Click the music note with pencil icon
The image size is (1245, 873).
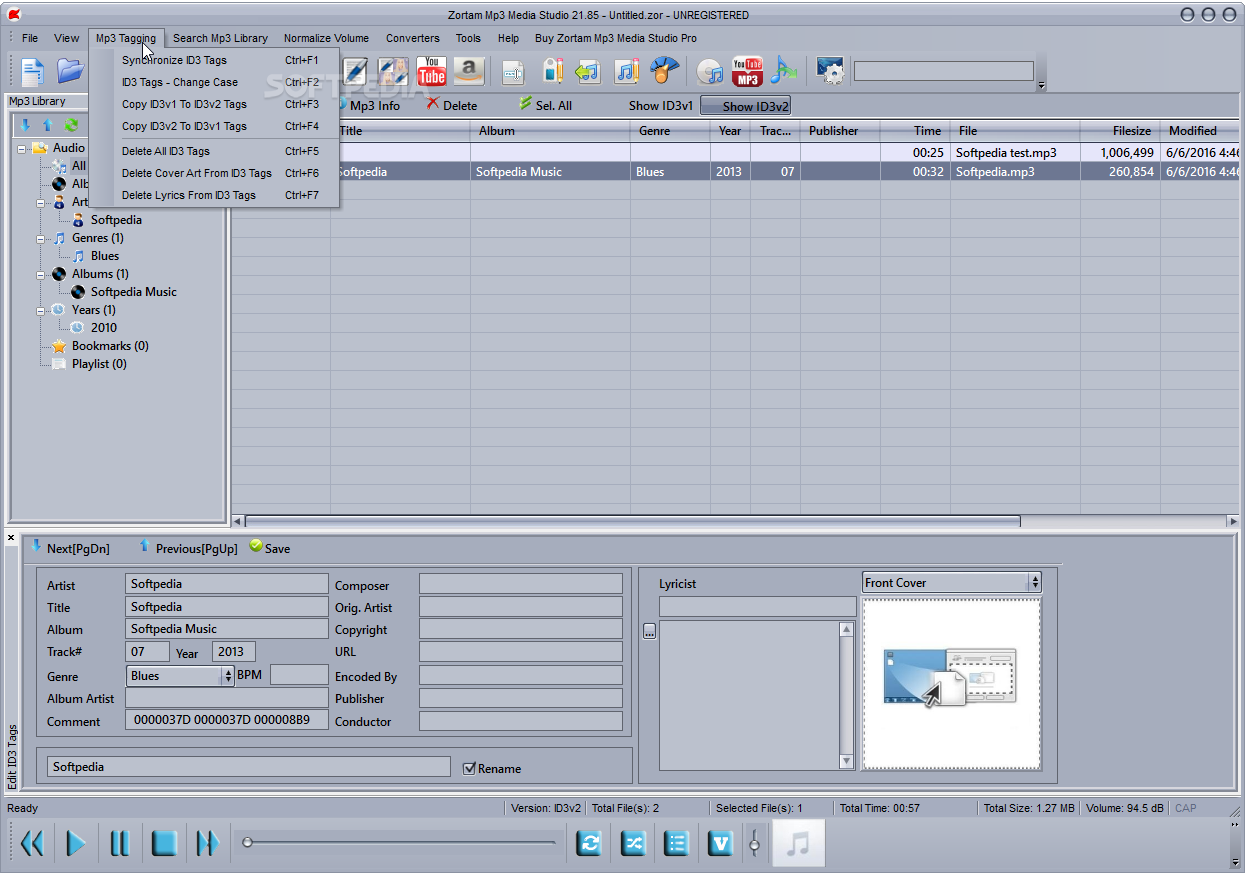pyautogui.click(x=627, y=71)
